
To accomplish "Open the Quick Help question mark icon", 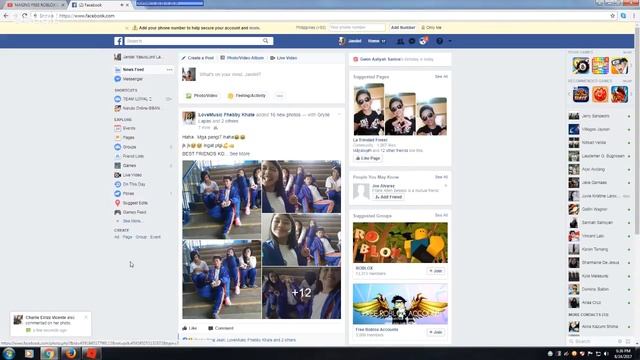I will click(x=440, y=41).
